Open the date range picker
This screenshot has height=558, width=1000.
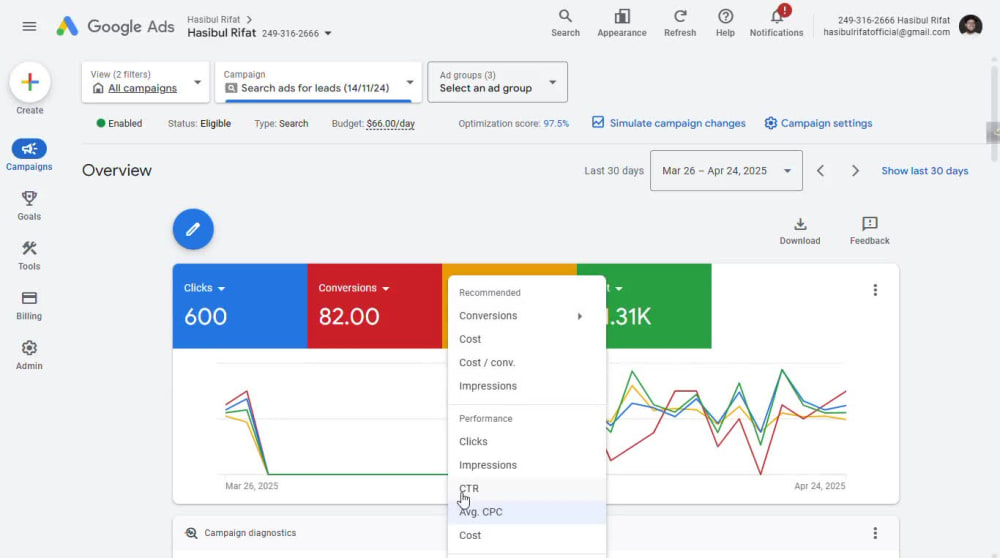726,171
